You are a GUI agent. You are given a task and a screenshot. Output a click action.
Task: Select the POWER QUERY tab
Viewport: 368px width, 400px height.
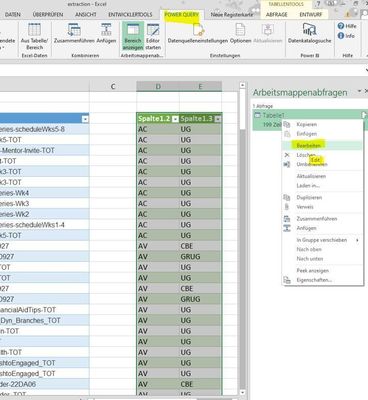182,15
